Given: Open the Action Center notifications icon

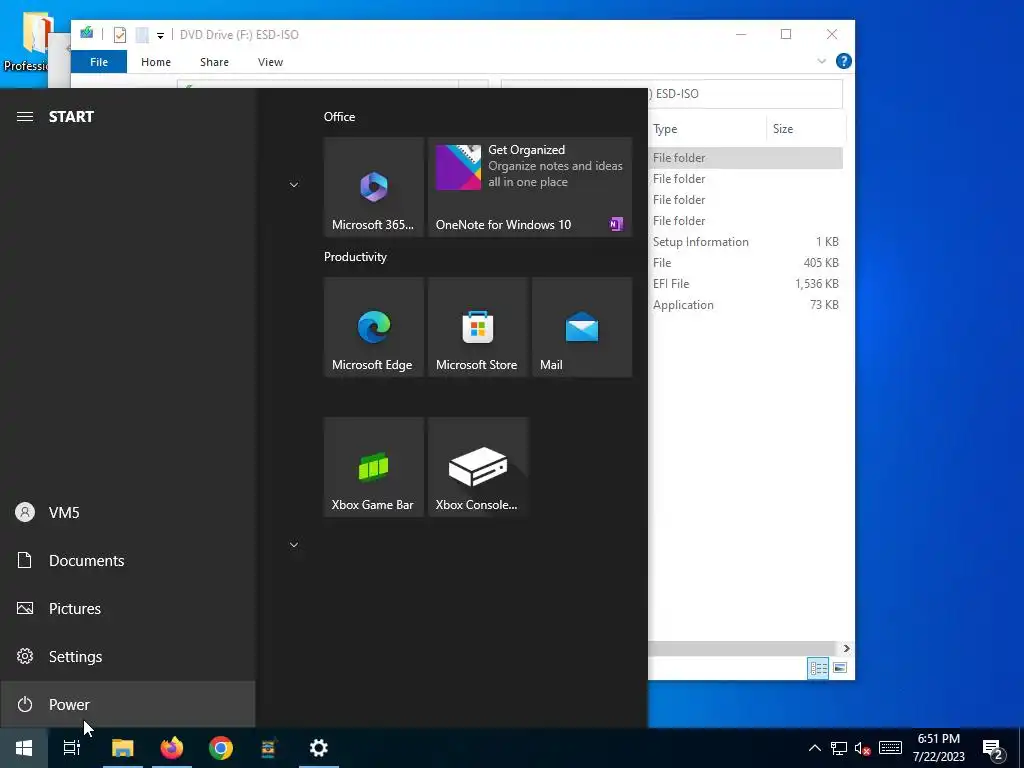Looking at the screenshot, I should coord(993,748).
